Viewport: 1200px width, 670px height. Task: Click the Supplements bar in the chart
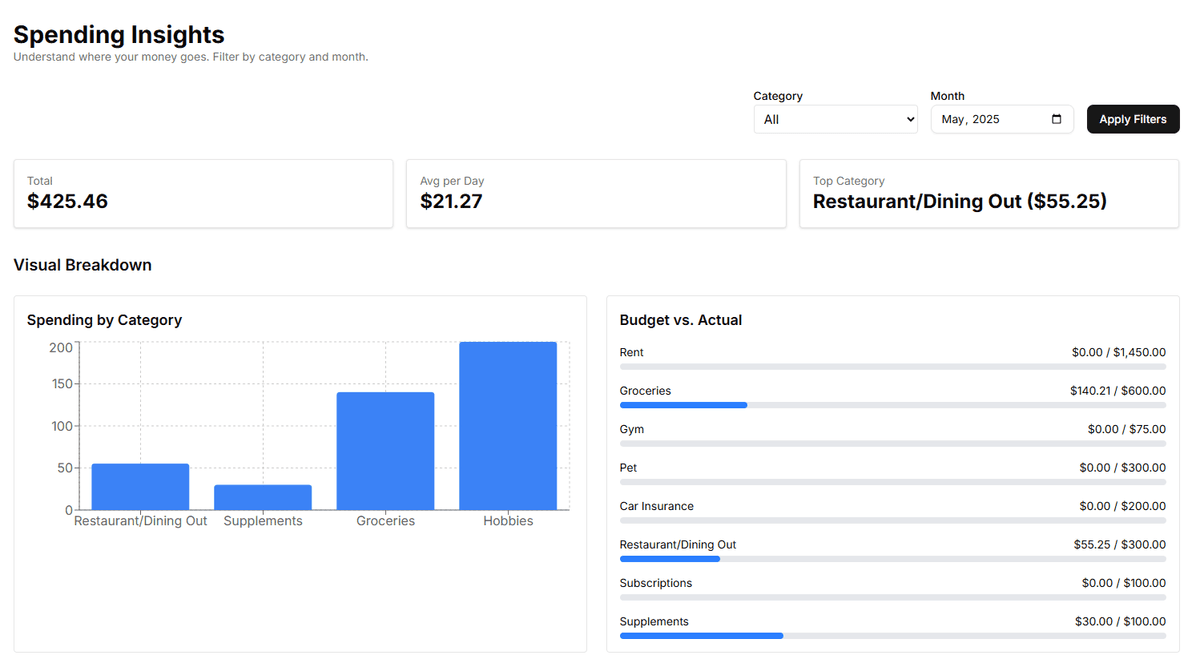[x=262, y=498]
